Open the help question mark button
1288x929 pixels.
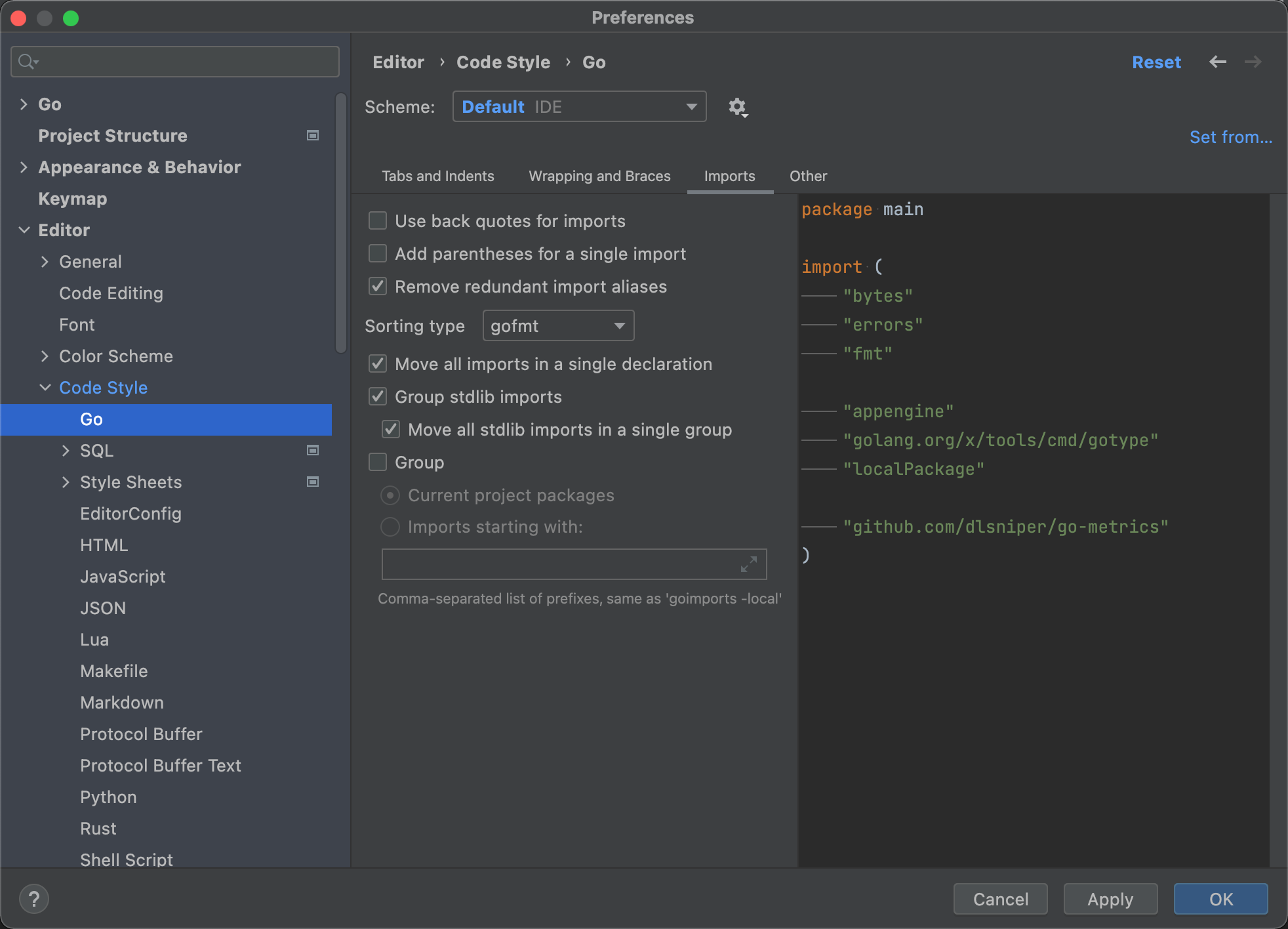(x=34, y=898)
